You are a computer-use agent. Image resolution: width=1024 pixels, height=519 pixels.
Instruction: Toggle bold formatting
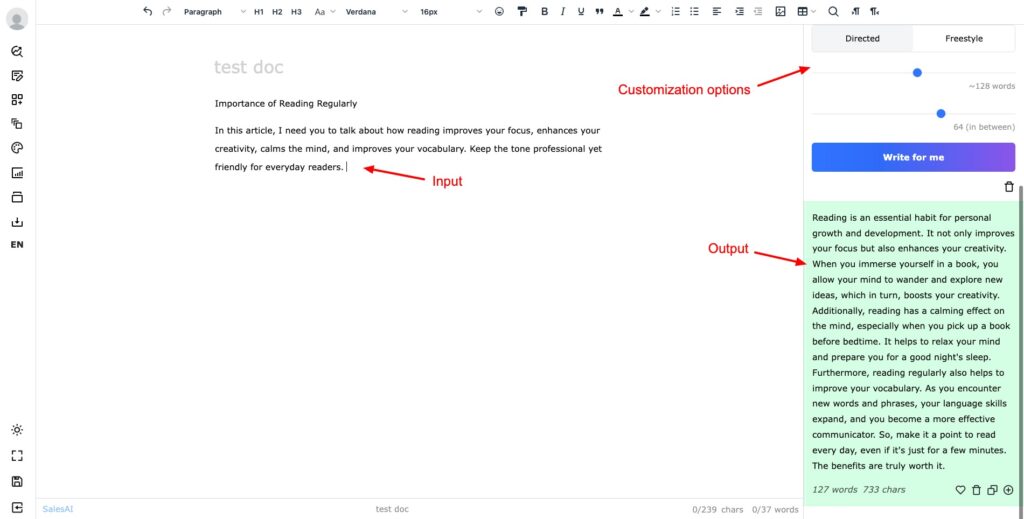(x=545, y=12)
